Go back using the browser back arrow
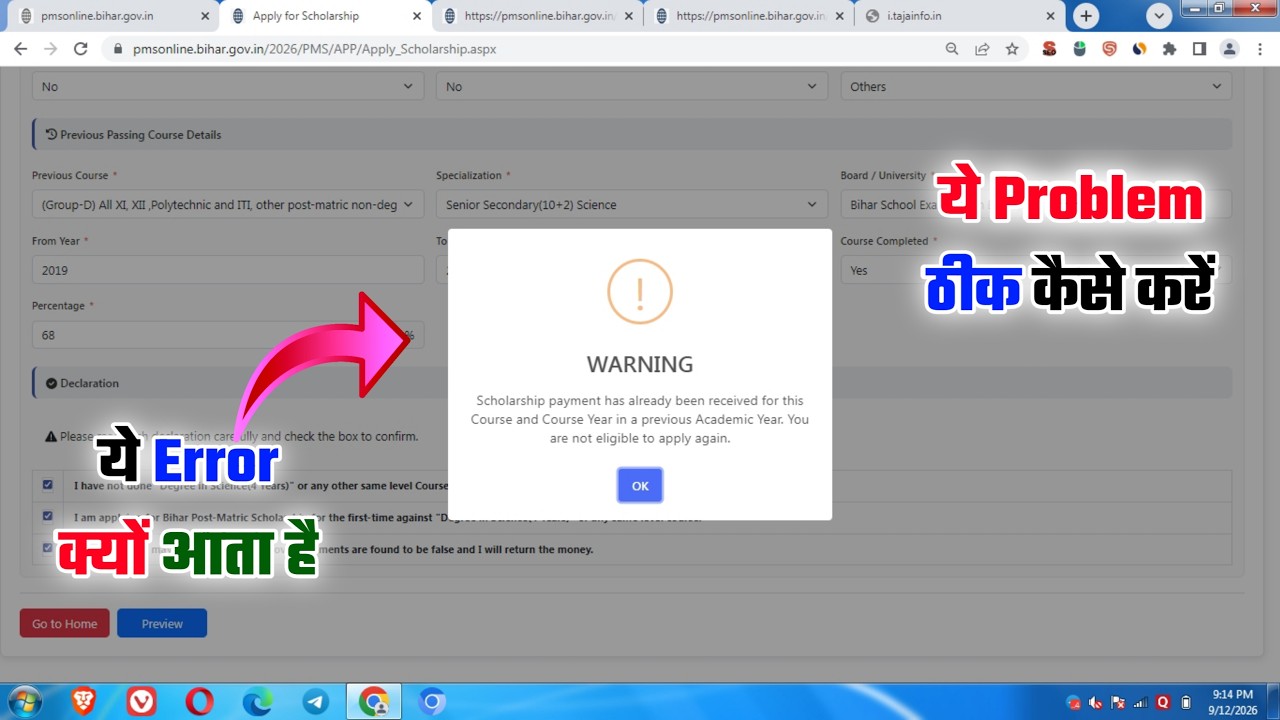Screen dimensions: 1280x720 pyautogui.click(x=20, y=48)
